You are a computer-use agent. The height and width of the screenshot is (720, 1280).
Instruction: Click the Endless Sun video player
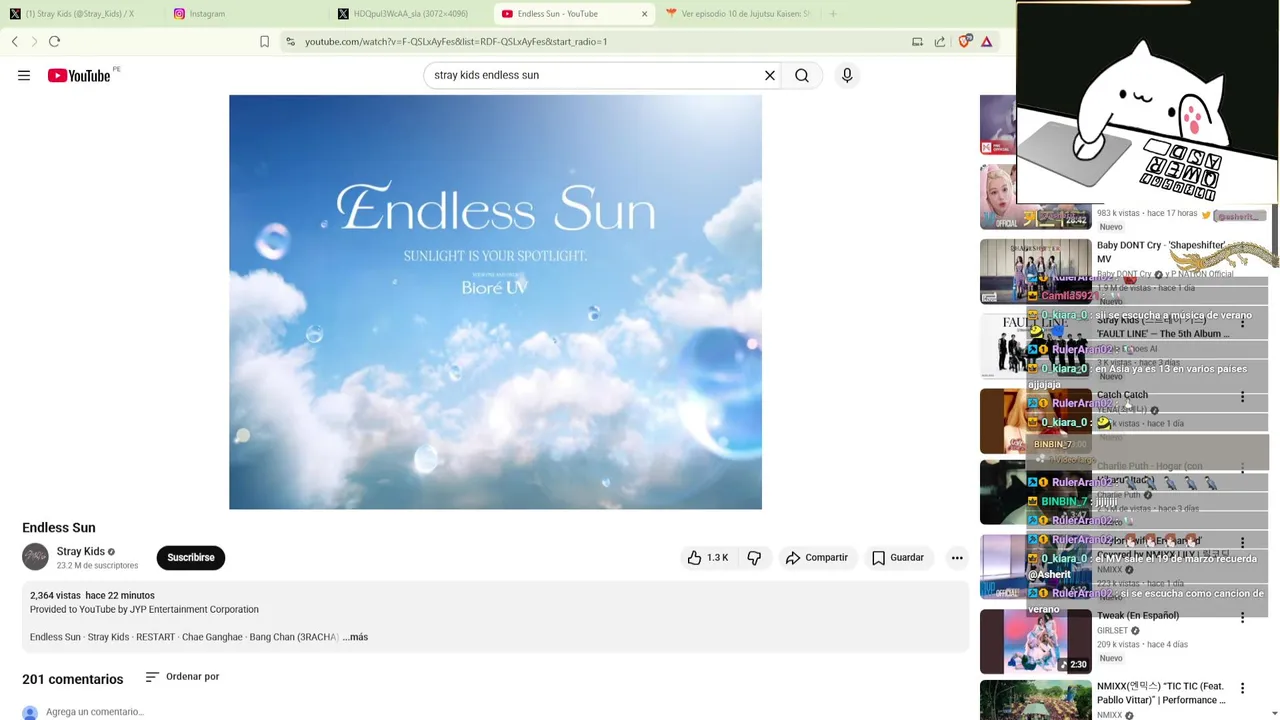[x=495, y=302]
